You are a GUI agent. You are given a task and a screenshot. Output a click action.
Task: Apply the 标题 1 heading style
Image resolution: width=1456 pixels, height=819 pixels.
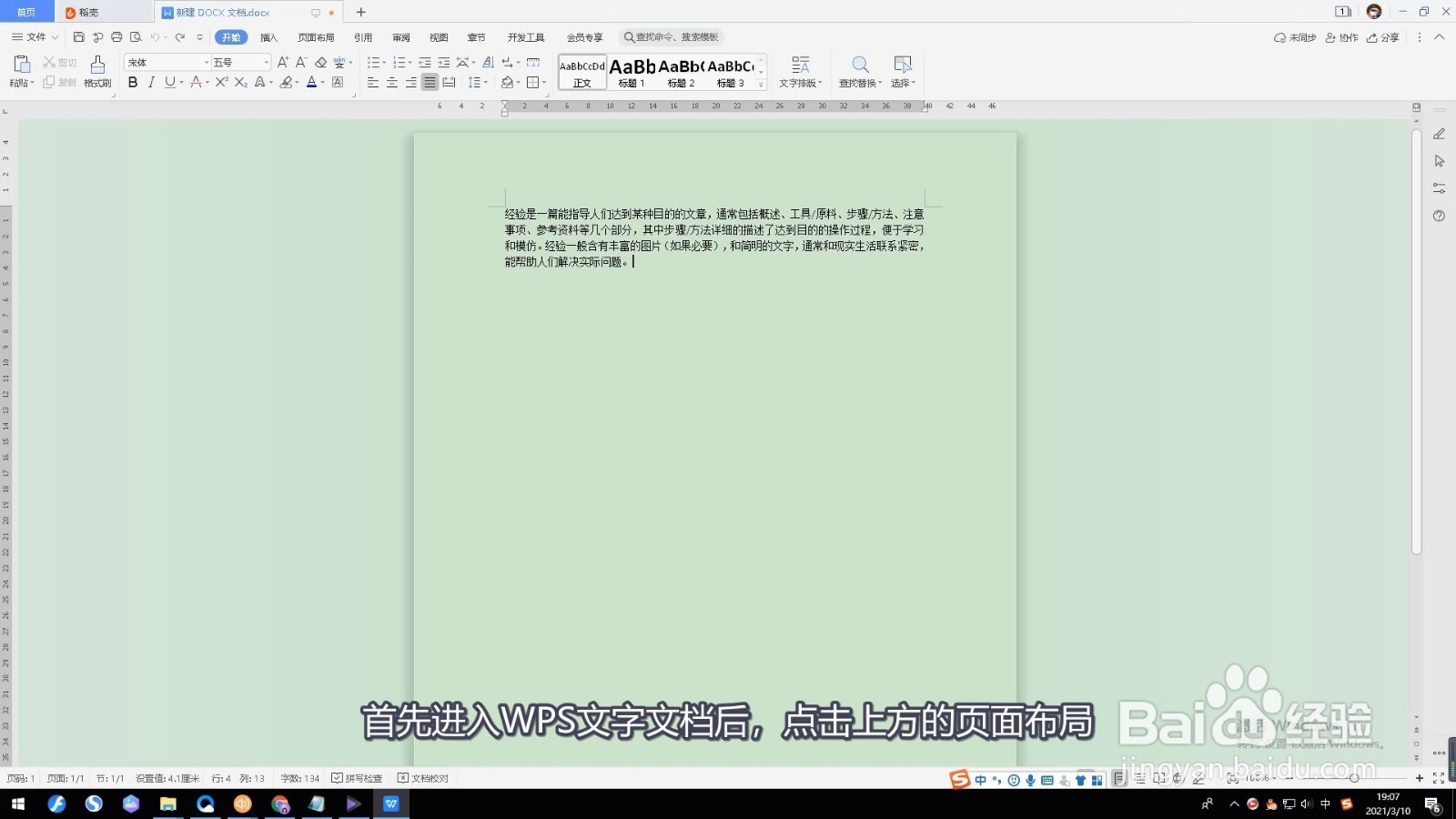[632, 72]
